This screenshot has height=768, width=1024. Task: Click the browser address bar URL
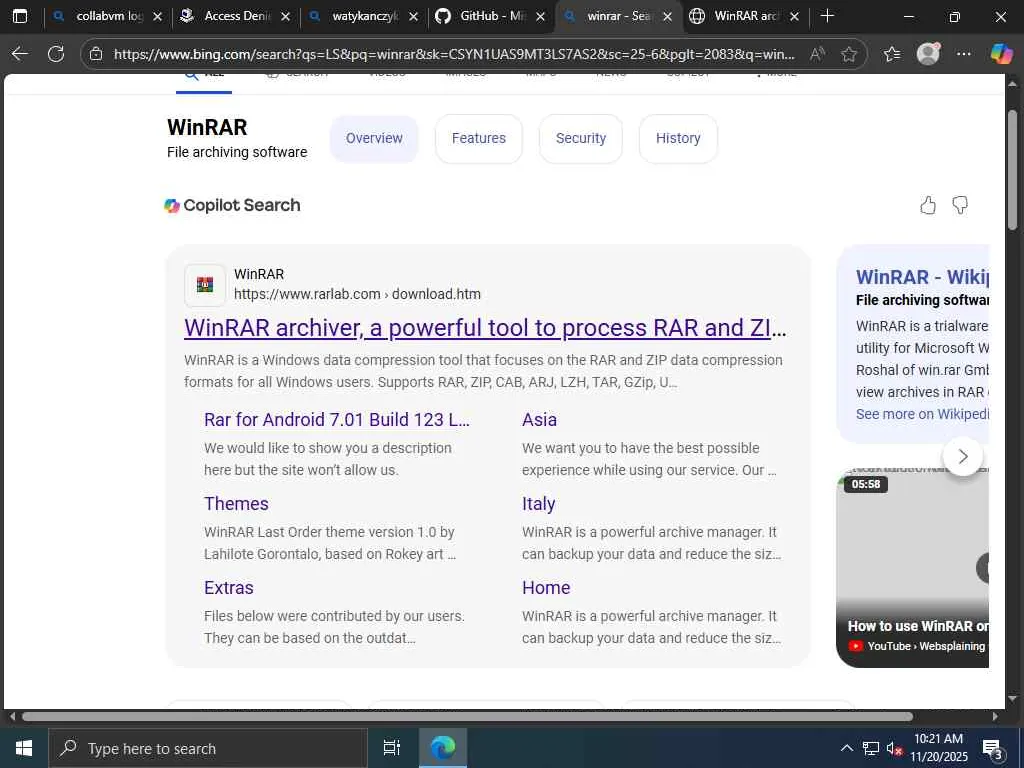click(454, 54)
